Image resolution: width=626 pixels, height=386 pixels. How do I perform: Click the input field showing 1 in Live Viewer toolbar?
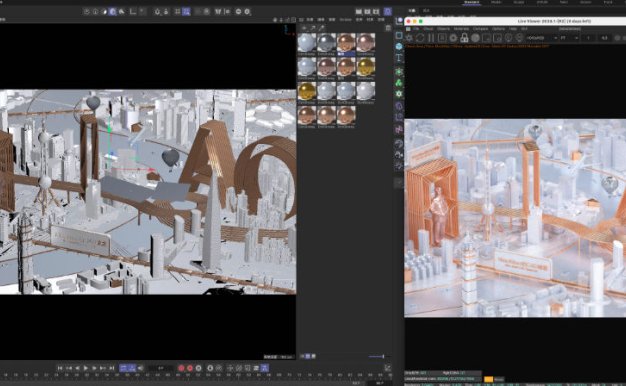coord(588,38)
